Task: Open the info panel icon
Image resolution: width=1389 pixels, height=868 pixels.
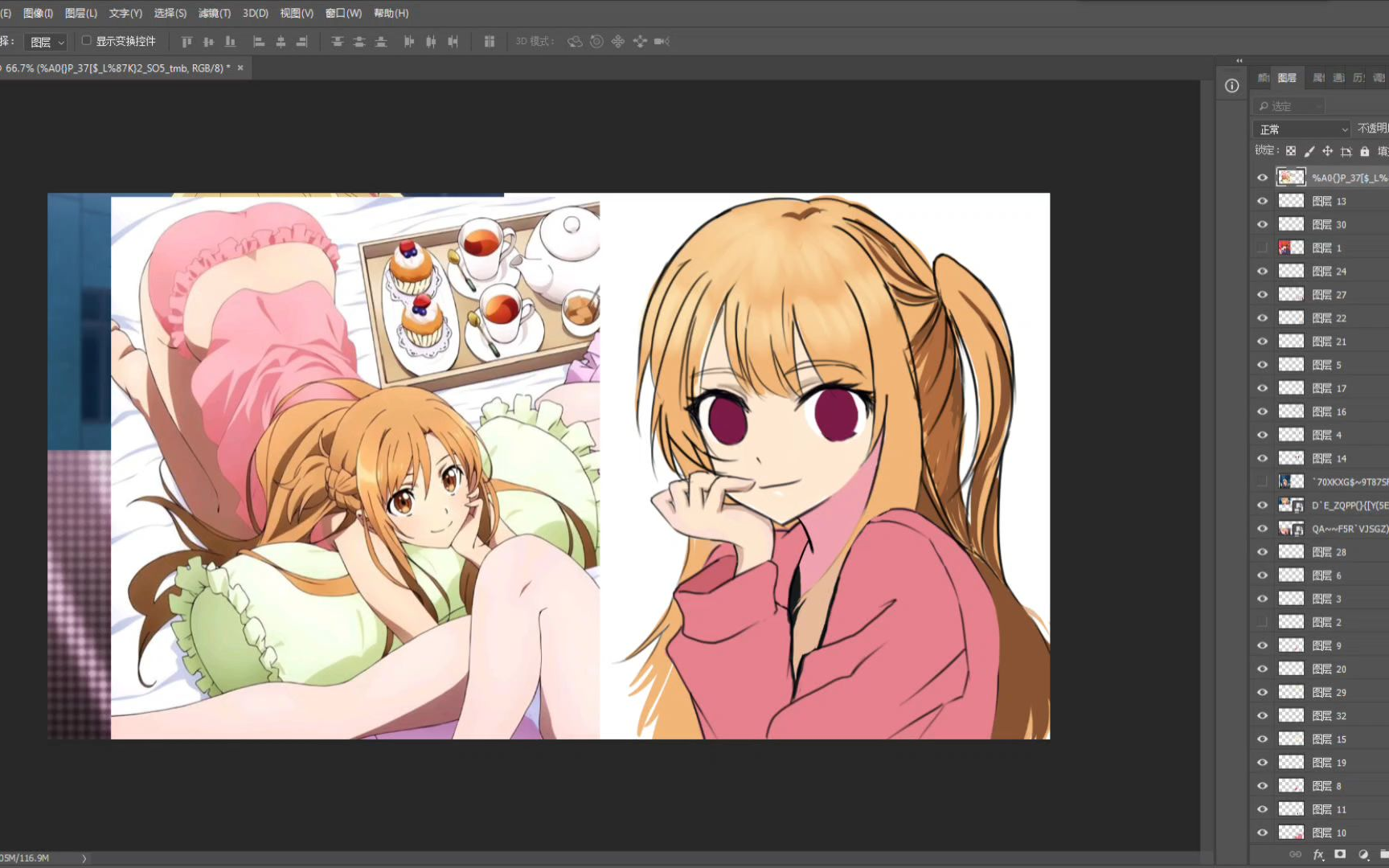Action: click(x=1231, y=86)
